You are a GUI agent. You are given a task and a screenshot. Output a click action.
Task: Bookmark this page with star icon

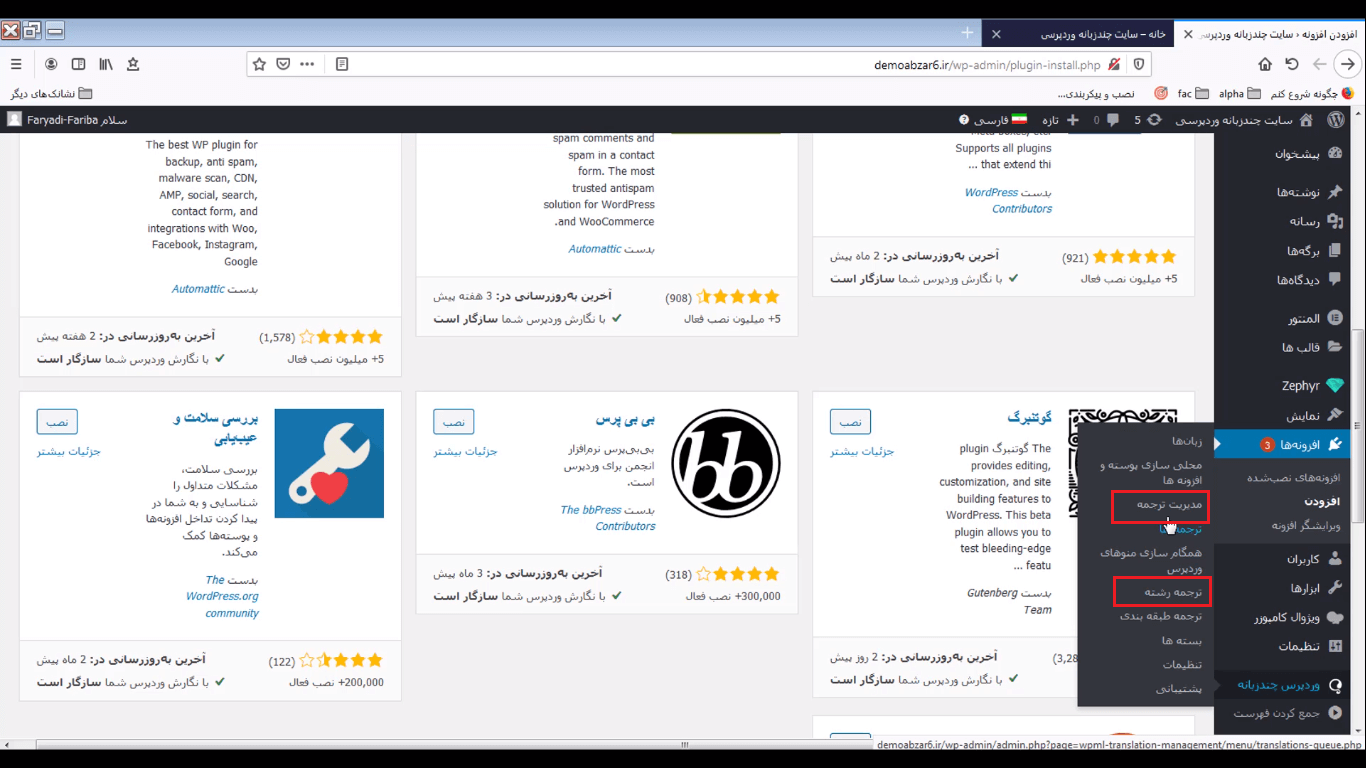pos(259,64)
